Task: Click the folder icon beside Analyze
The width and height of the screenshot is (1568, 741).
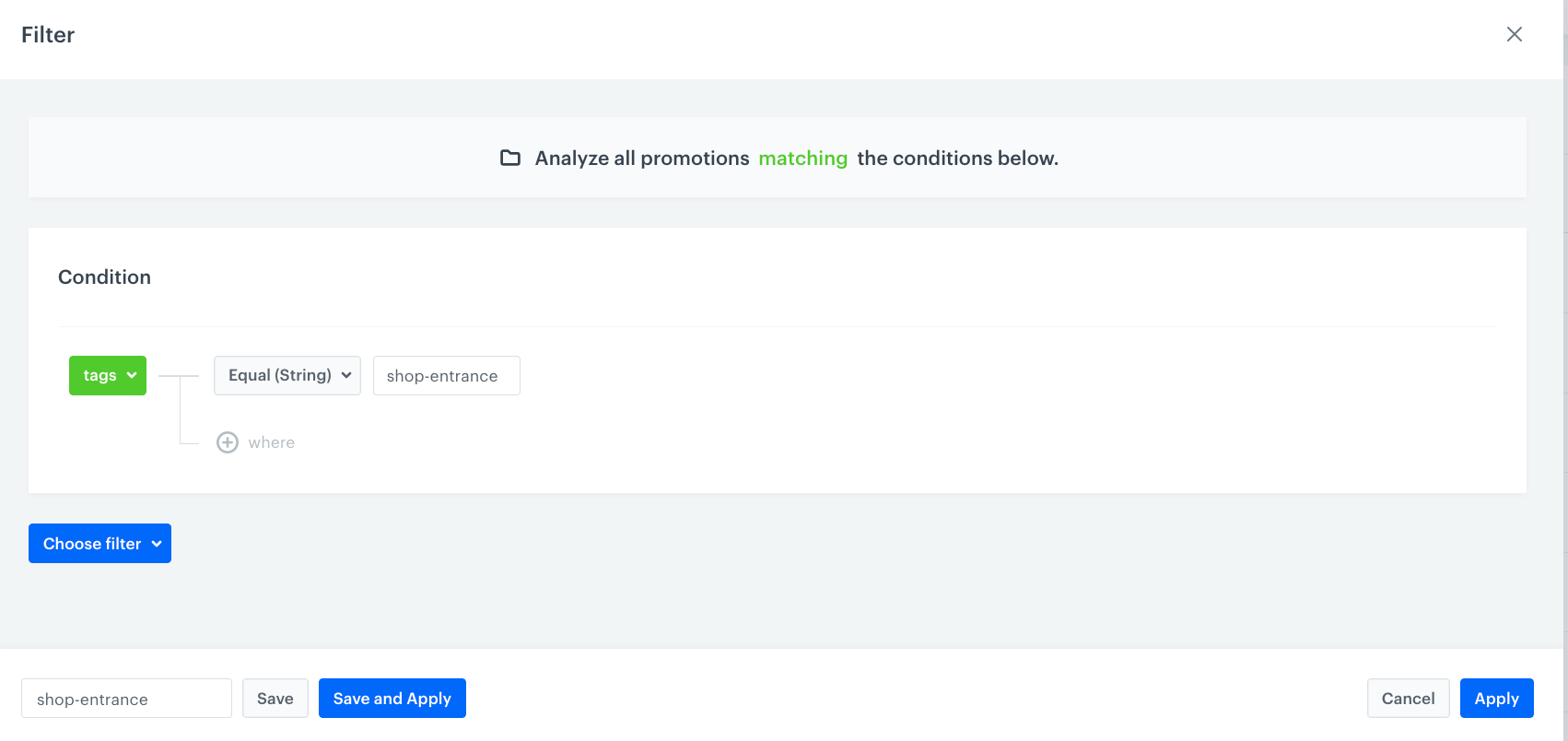Action: pyautogui.click(x=509, y=158)
